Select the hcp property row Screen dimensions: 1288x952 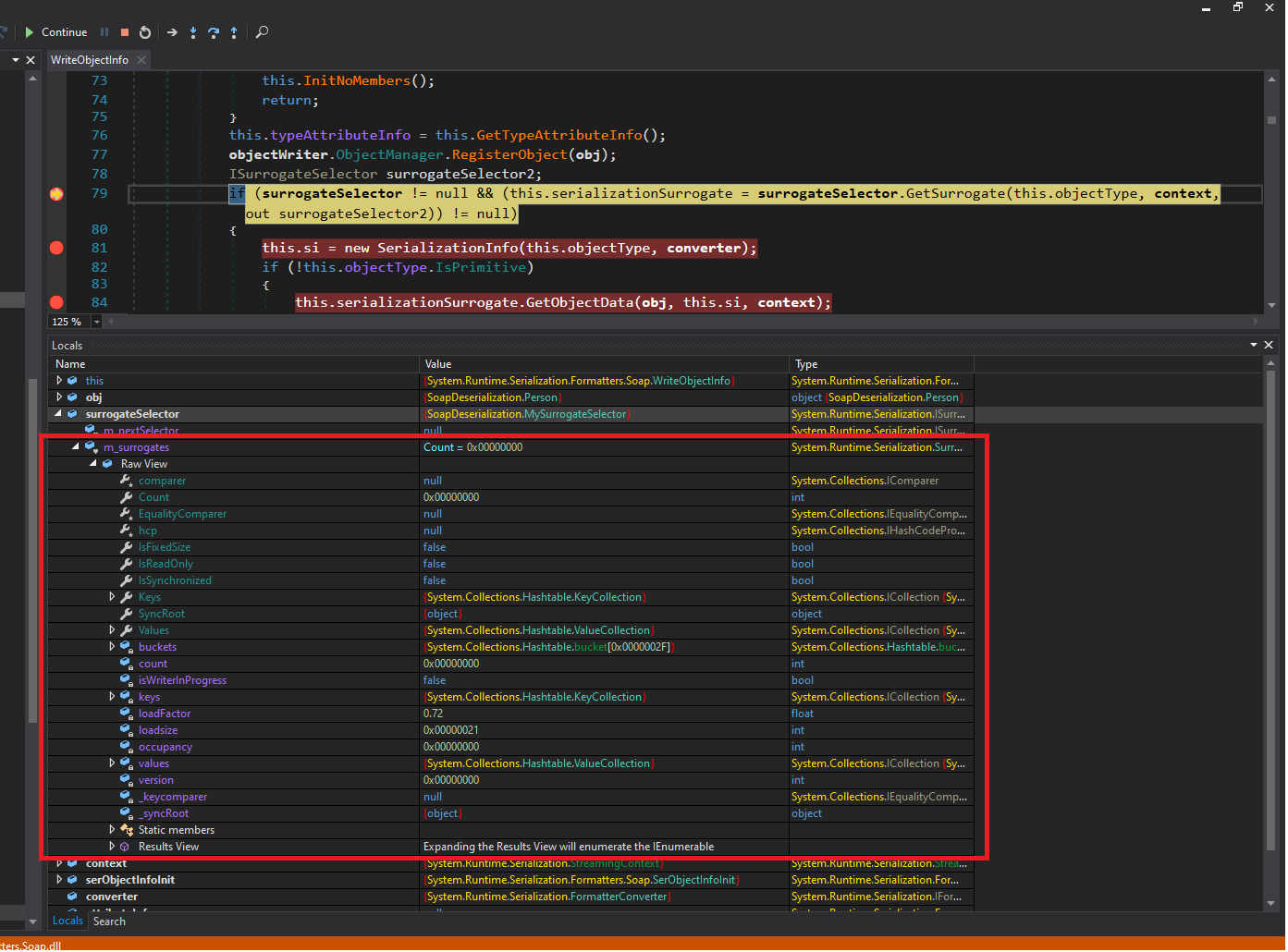click(511, 531)
